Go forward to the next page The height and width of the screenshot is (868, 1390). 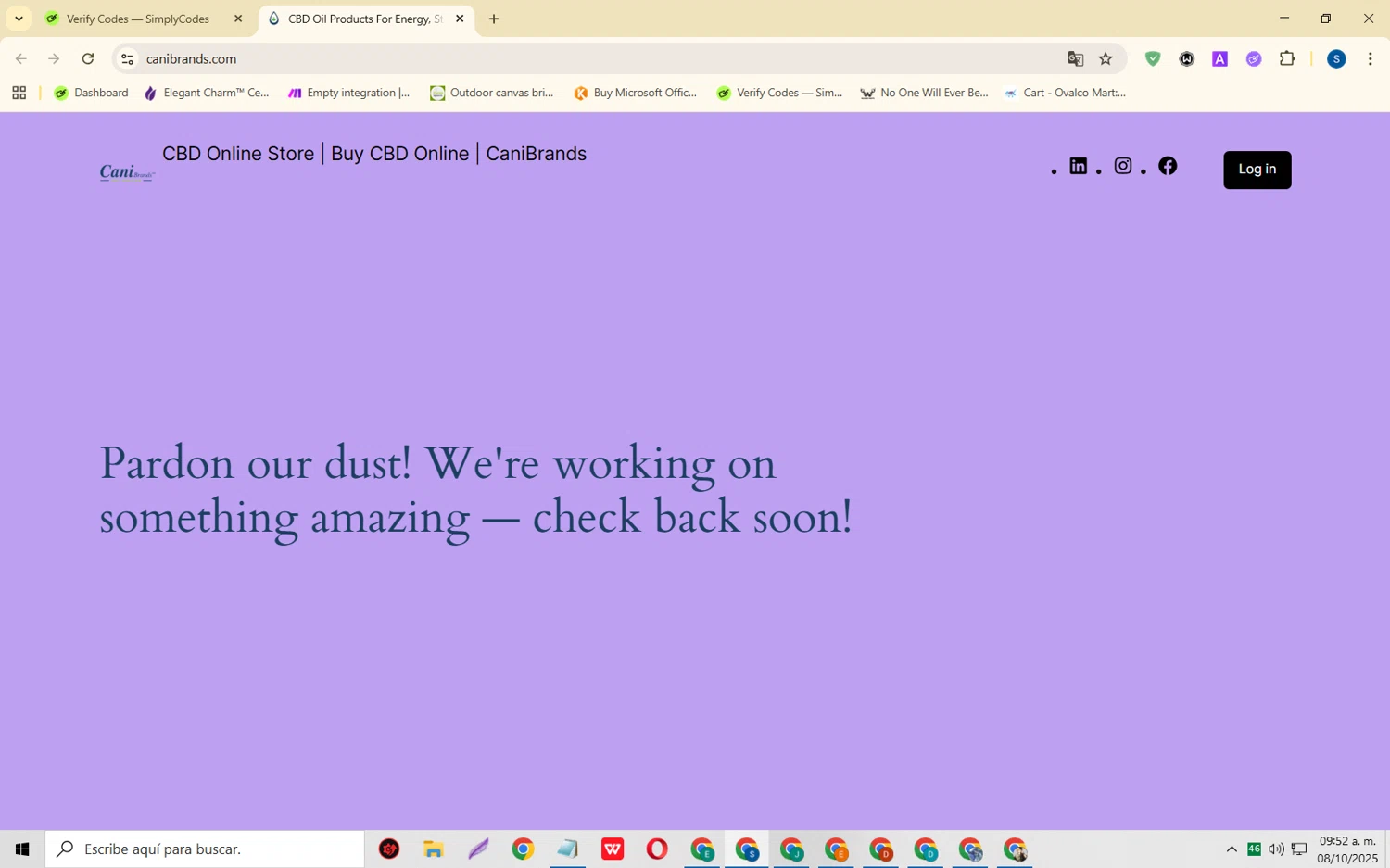[54, 58]
